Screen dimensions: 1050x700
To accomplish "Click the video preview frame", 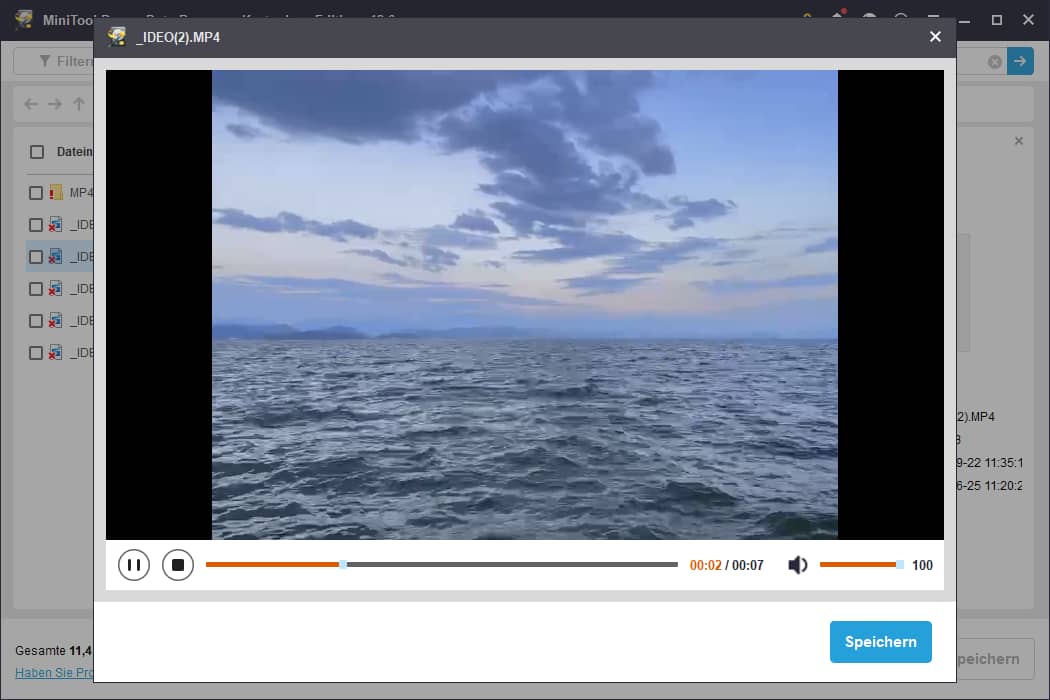I will (x=524, y=304).
